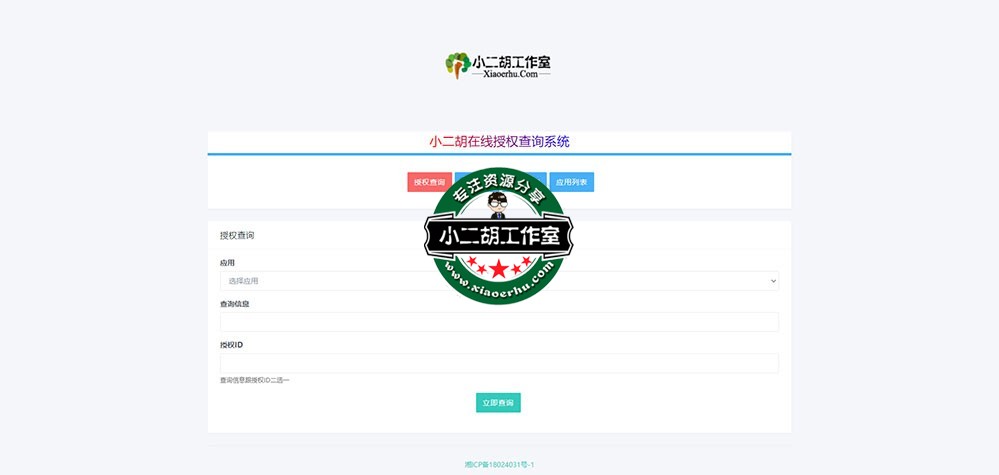Click the 查询信息跟授权ID二选一 hint text

255,380
